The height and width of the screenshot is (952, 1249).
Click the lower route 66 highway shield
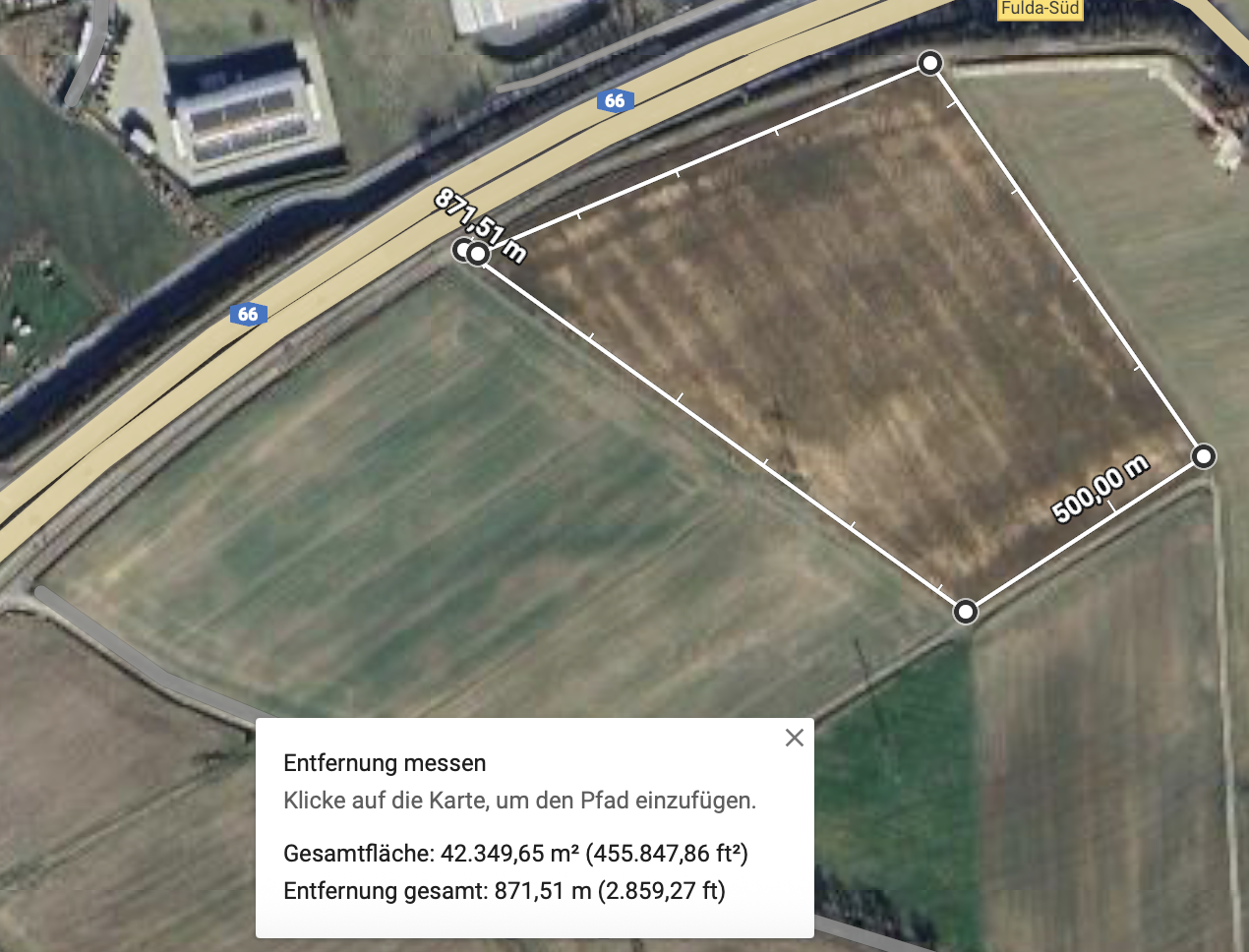[248, 315]
